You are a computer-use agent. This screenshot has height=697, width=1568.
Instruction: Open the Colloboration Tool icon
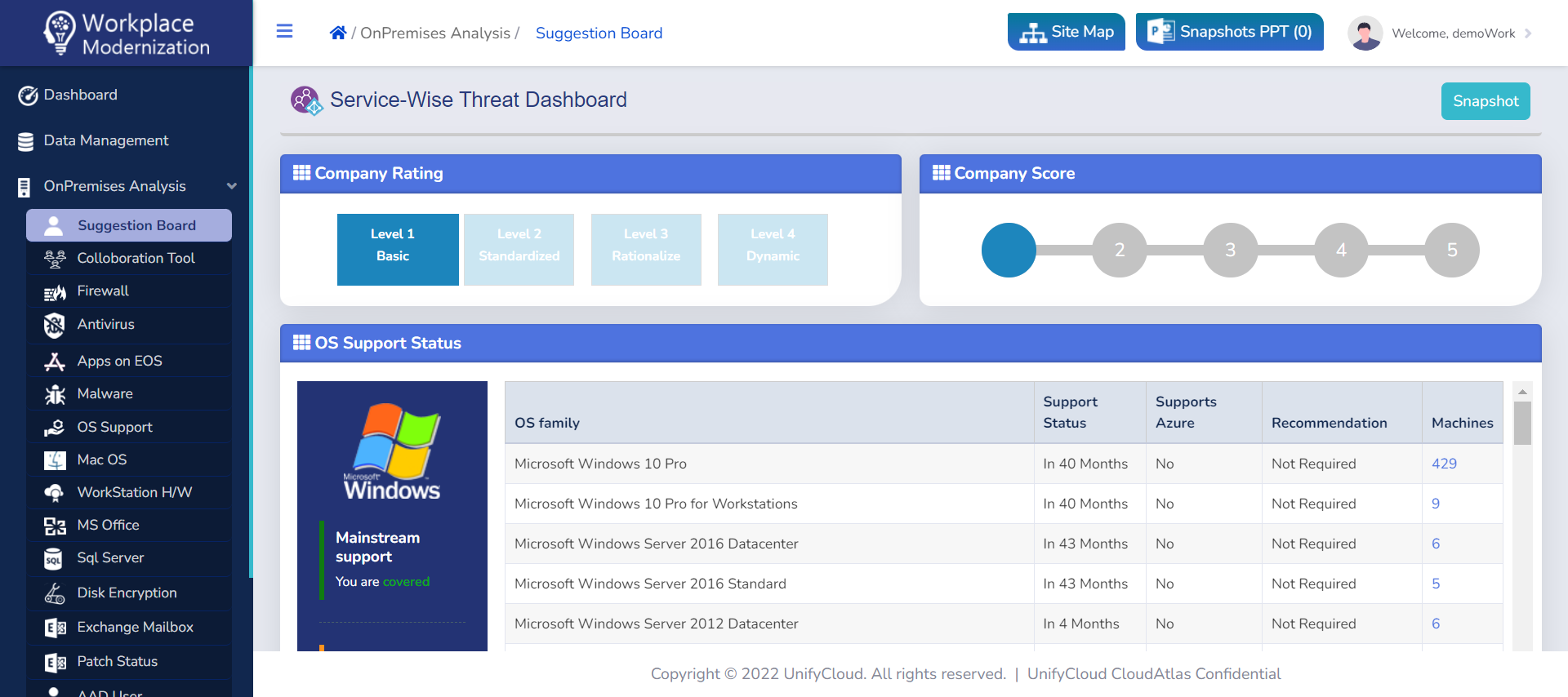(x=55, y=259)
